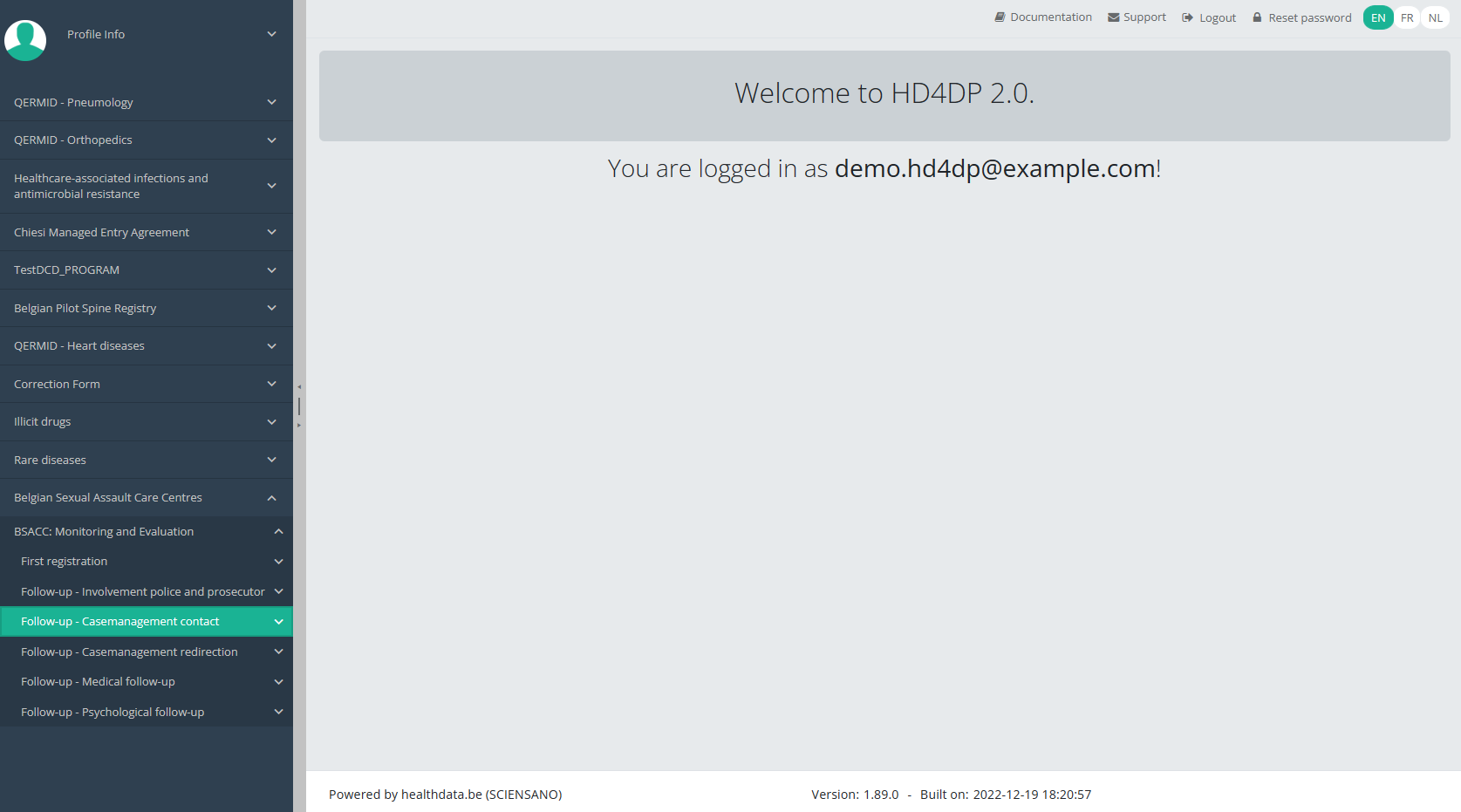The image size is (1461, 812).
Task: Click sidebar splitter expand right arrow
Action: 299,426
